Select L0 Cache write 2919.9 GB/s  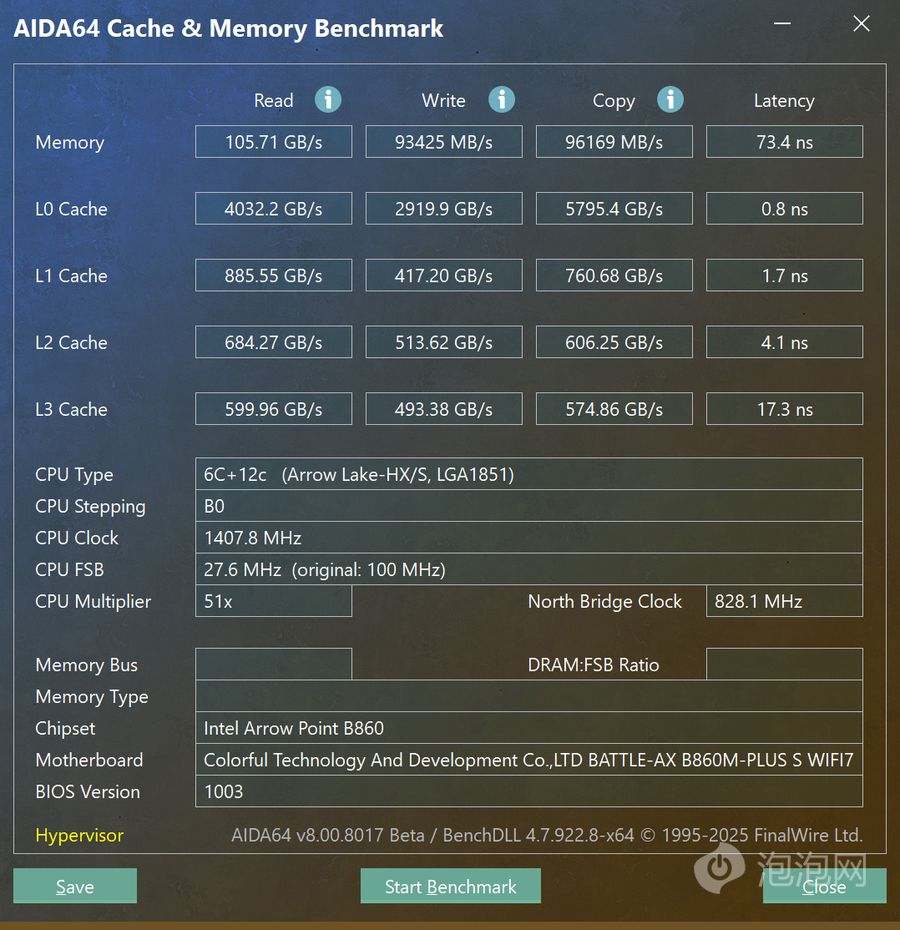[444, 209]
